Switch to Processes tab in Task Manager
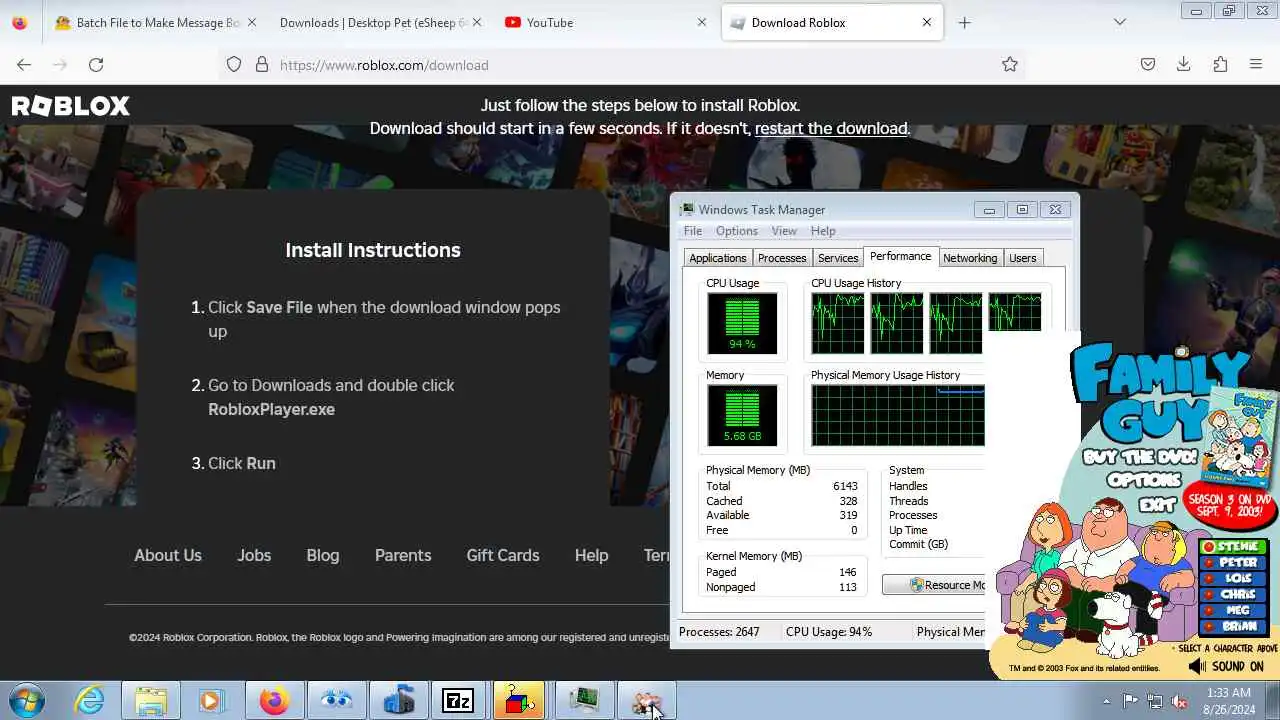1280x720 pixels. 782,258
